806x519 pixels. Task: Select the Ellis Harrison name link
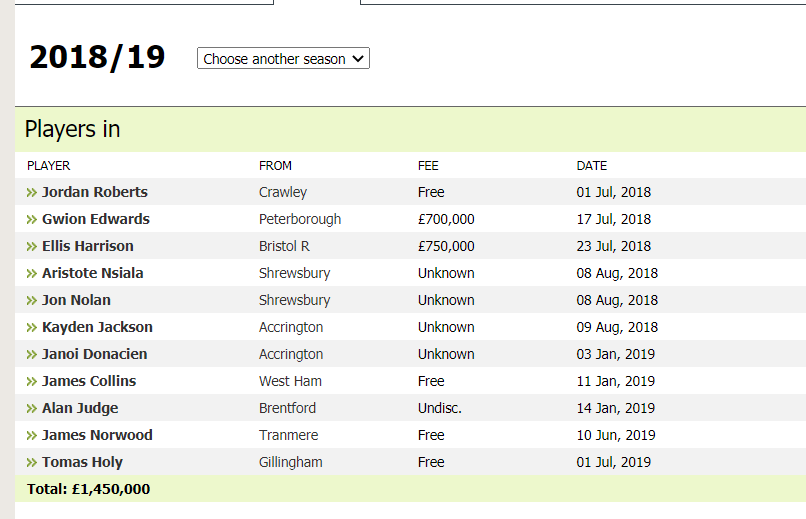87,246
